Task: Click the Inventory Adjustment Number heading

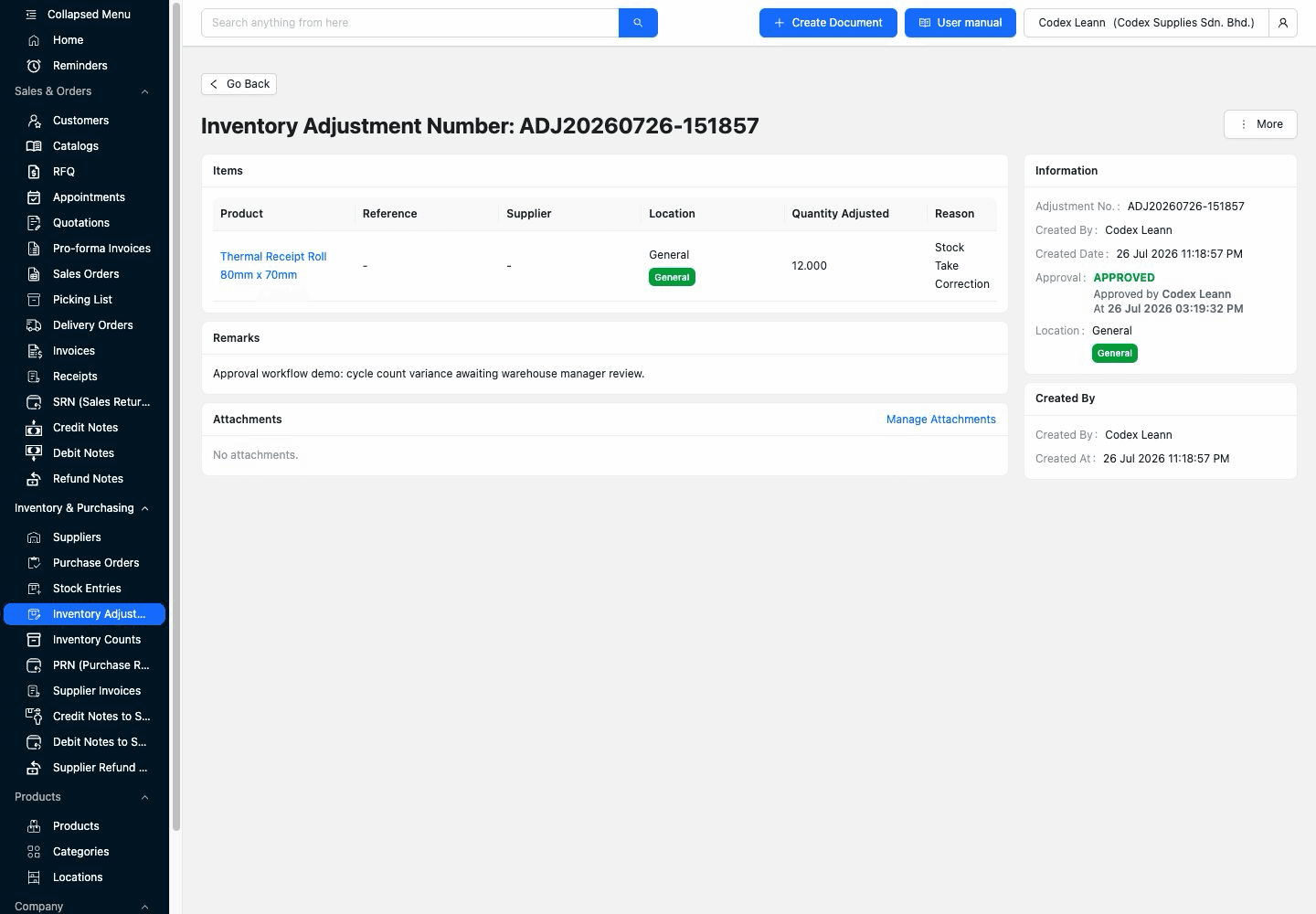Action: pos(480,126)
